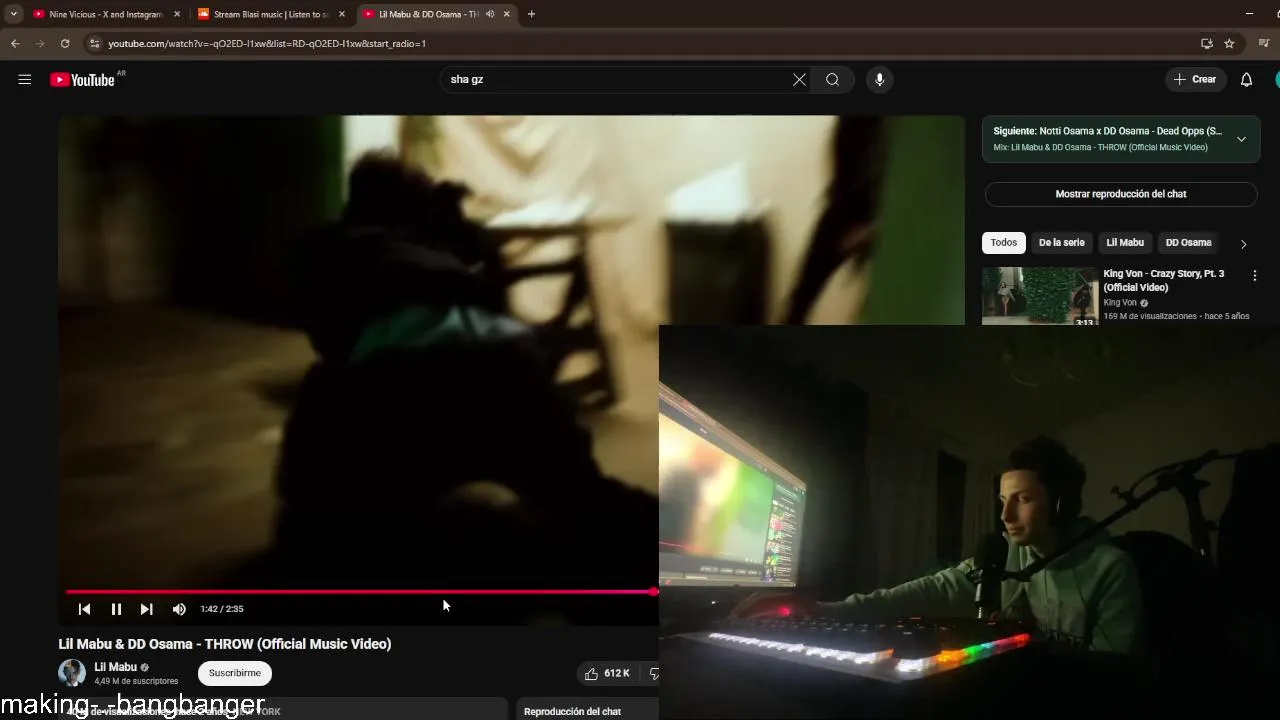The width and height of the screenshot is (1280, 720).
Task: Open a new browser tab
Action: coord(531,14)
